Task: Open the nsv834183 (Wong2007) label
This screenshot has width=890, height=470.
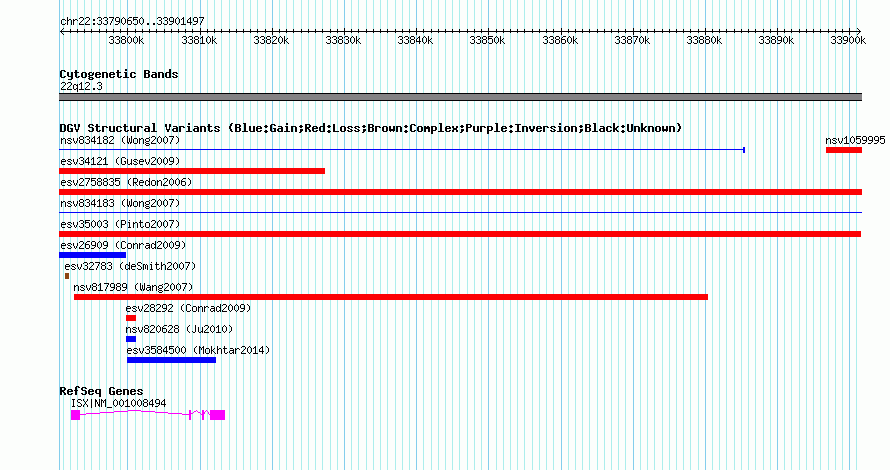Action: pos(120,203)
